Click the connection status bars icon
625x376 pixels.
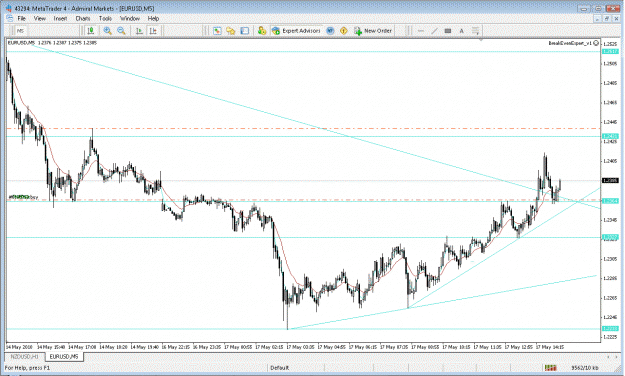click(x=550, y=368)
